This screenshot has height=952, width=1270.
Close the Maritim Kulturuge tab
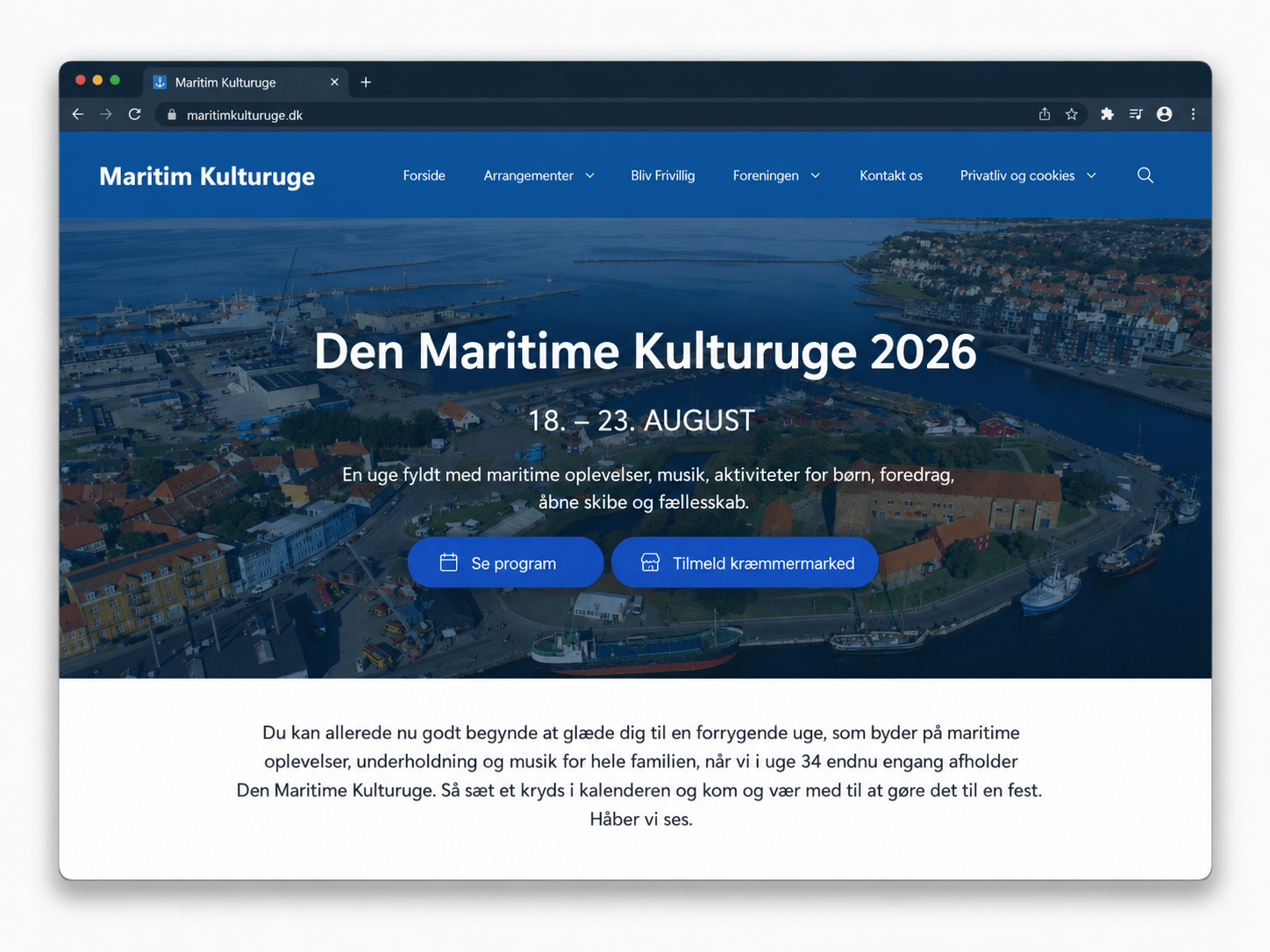334,82
